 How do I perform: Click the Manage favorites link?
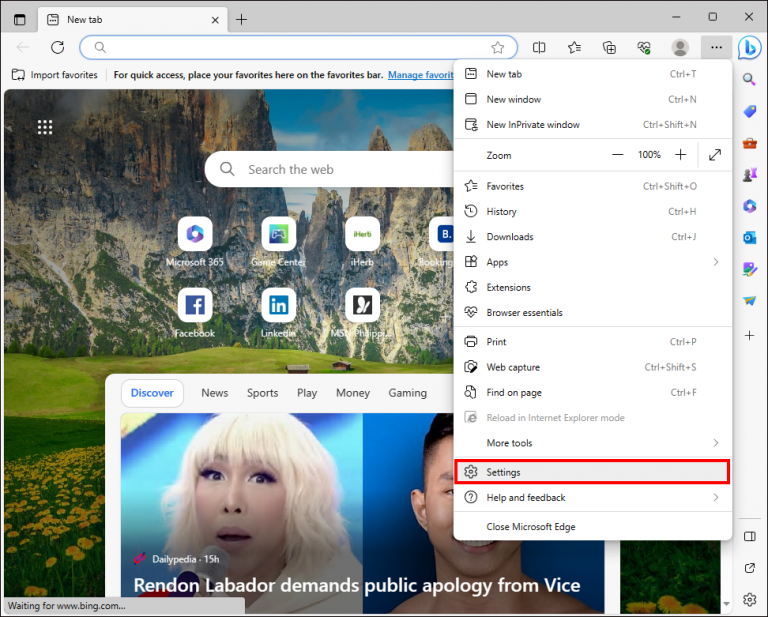(x=421, y=75)
